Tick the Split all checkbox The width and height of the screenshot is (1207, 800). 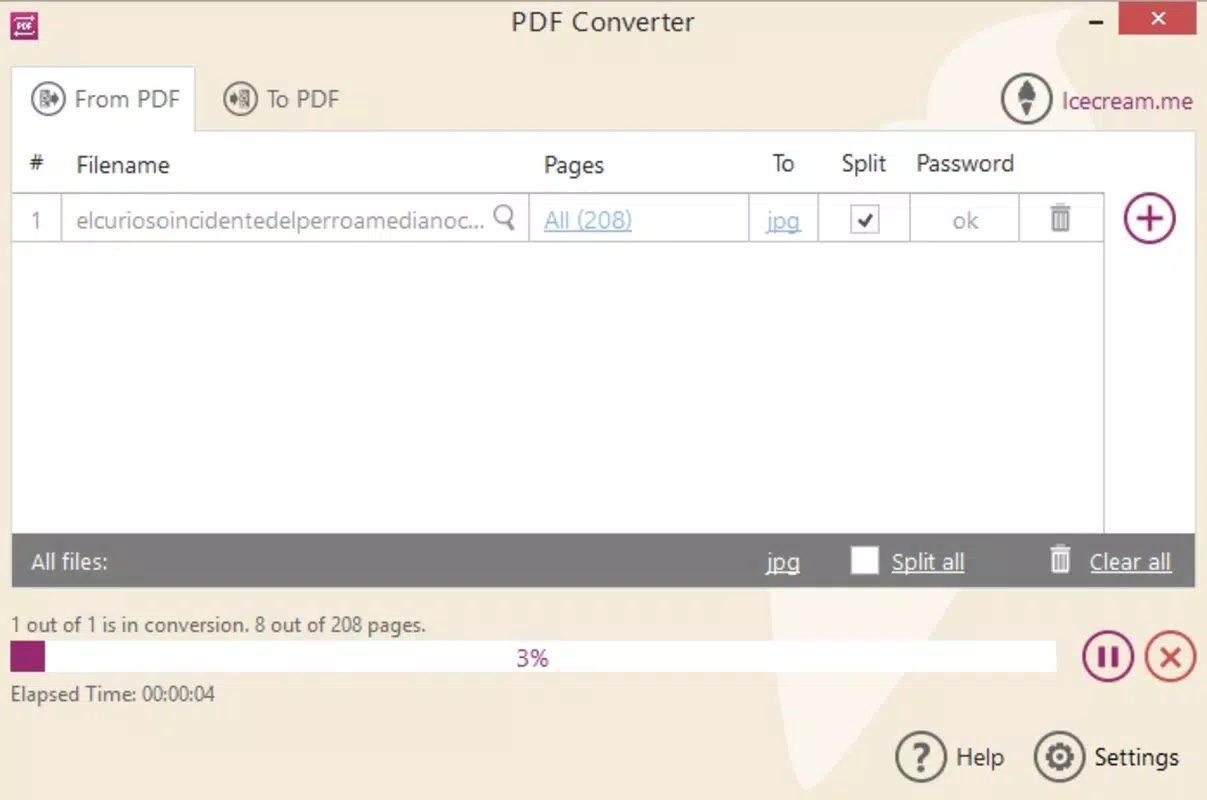pos(864,560)
